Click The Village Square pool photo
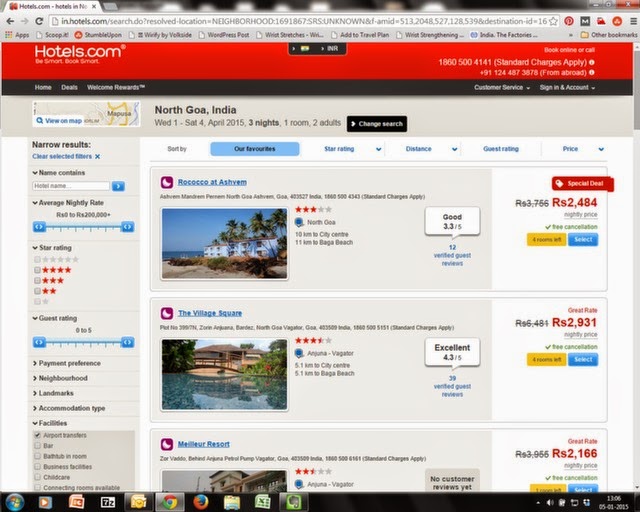Viewport: 640px width, 512px height. click(x=224, y=374)
